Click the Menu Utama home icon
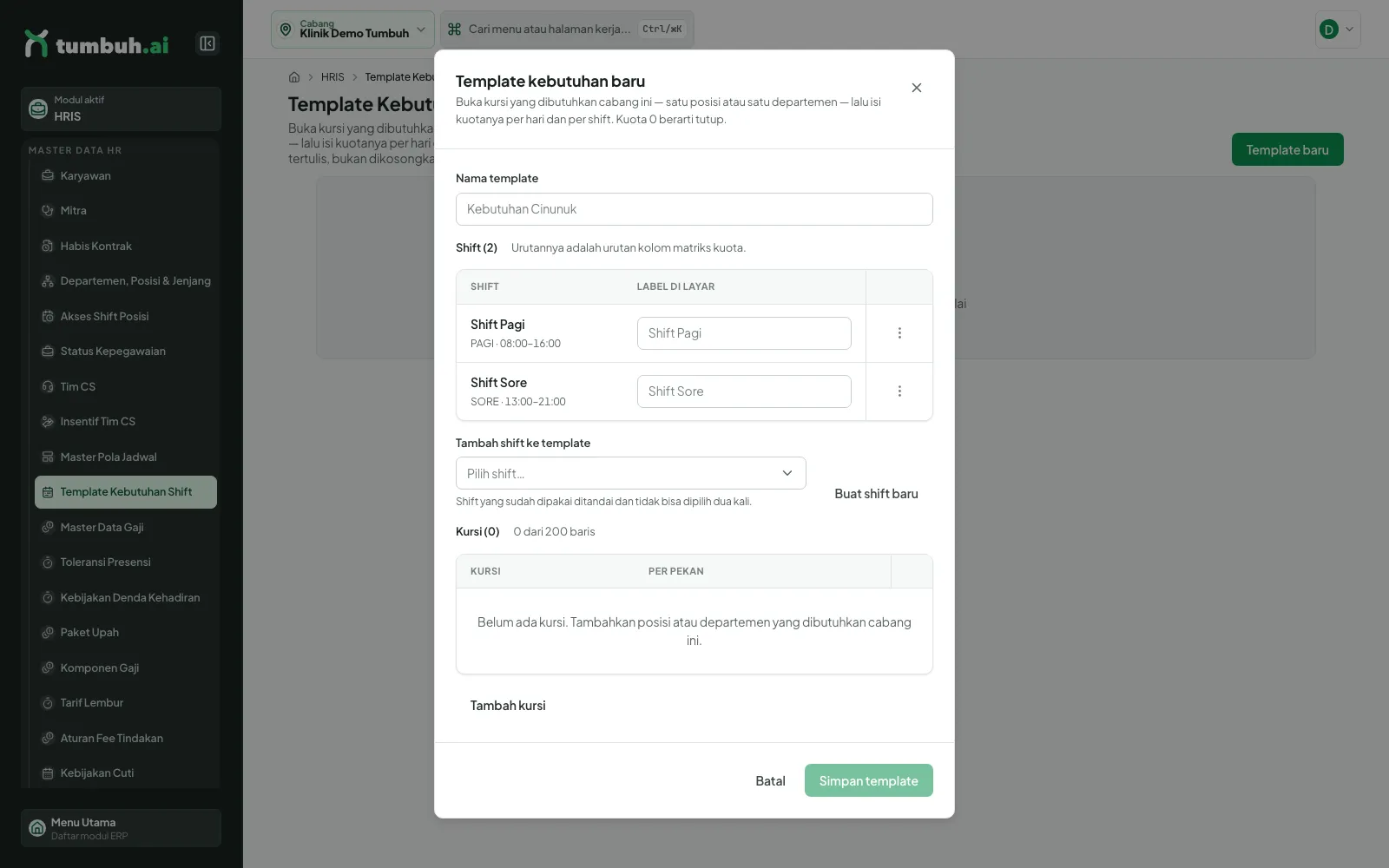Viewport: 1389px width, 868px height. pyautogui.click(x=37, y=828)
